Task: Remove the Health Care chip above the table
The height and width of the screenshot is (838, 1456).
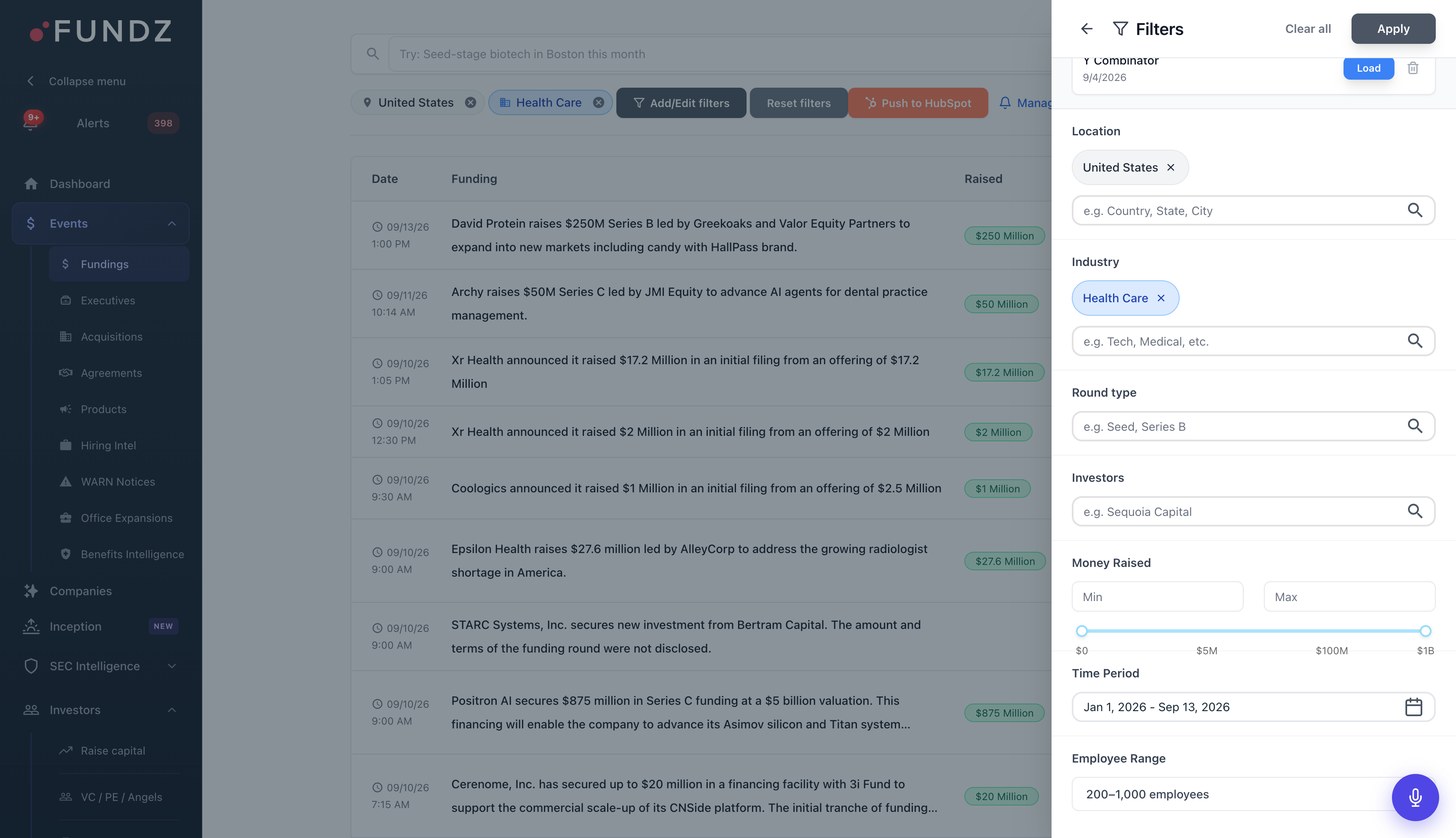Action: coord(598,103)
